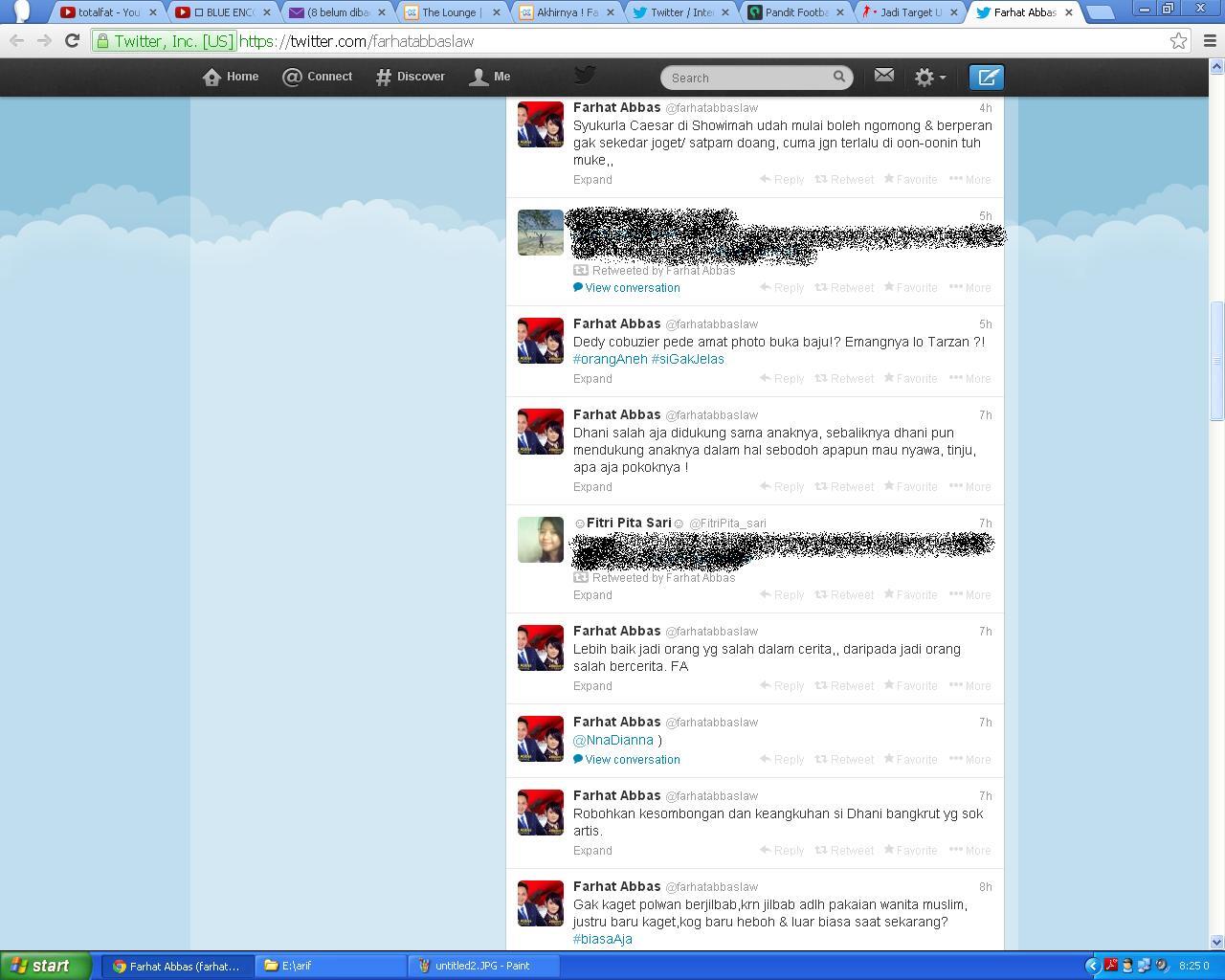Click the browser back arrow
Image resolution: width=1225 pixels, height=980 pixels.
(x=16, y=41)
